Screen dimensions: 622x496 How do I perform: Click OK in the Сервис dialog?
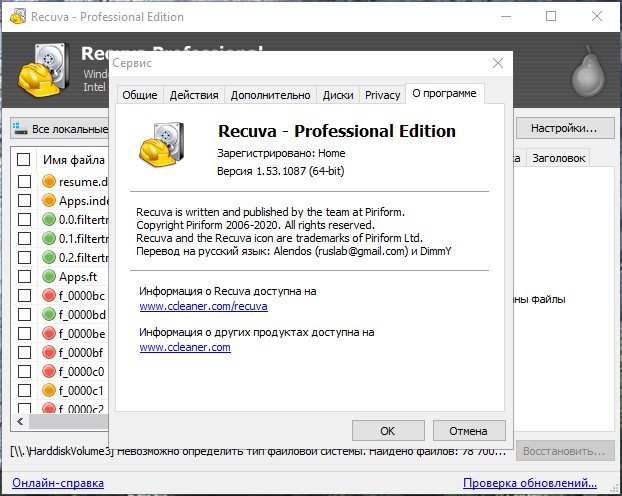point(388,431)
